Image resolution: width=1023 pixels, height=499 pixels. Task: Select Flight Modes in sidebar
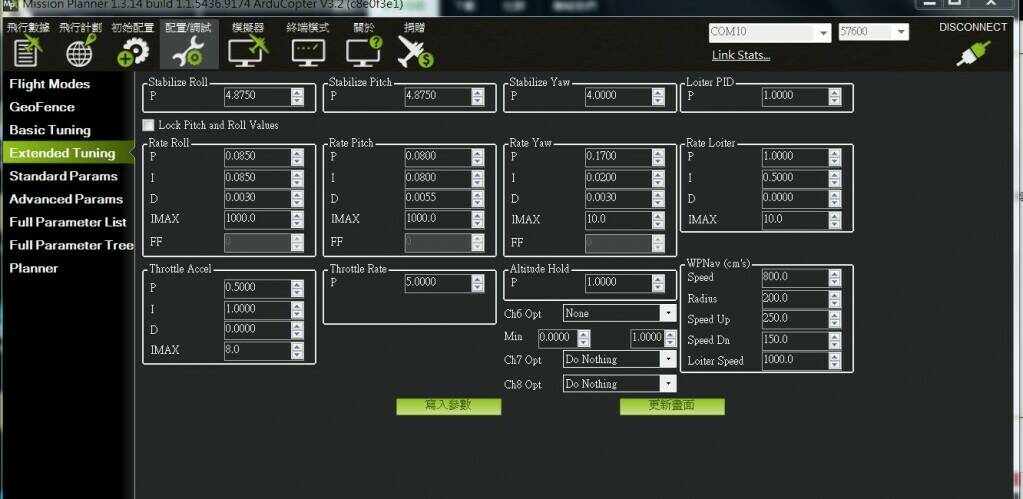pyautogui.click(x=50, y=84)
